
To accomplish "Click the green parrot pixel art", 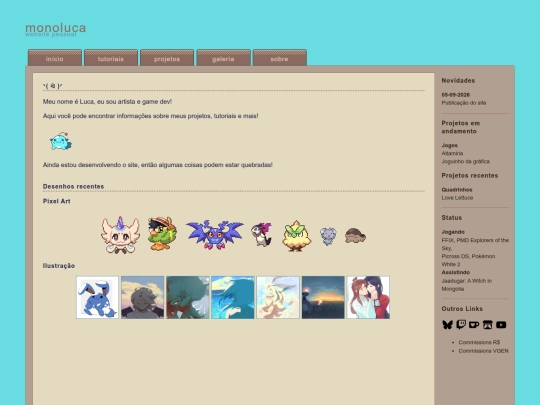I will [x=162, y=233].
